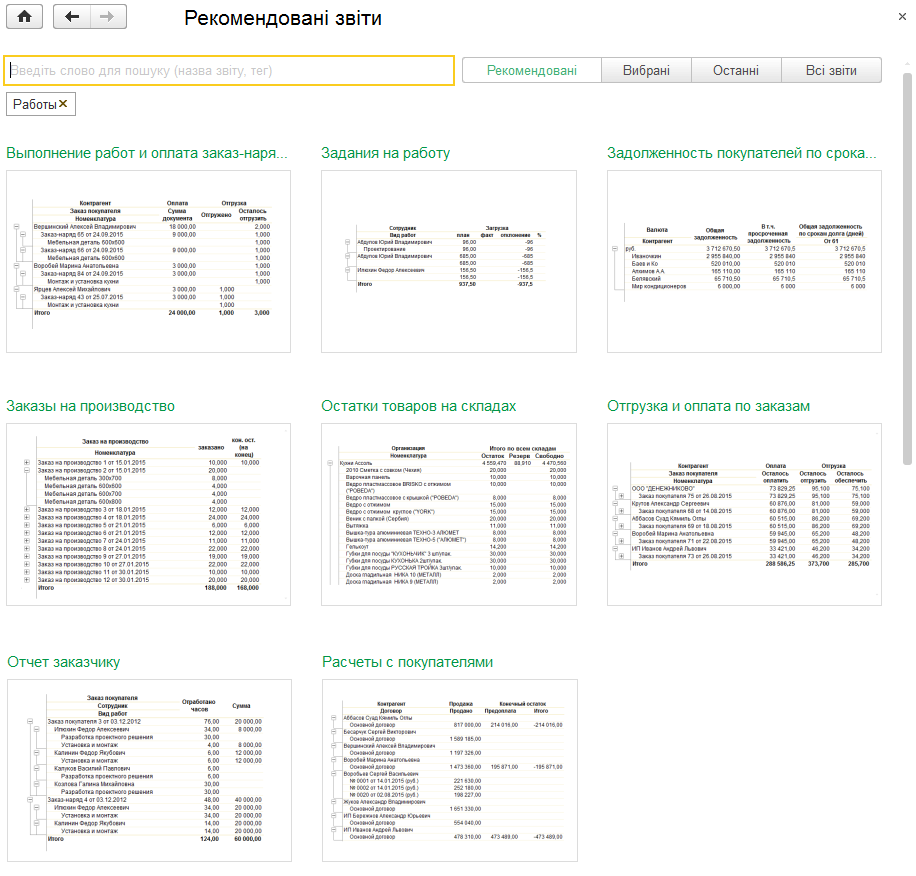916x876 pixels.
Task: Click the Отгрузка и оплата preview thumbnail
Action: (x=744, y=515)
